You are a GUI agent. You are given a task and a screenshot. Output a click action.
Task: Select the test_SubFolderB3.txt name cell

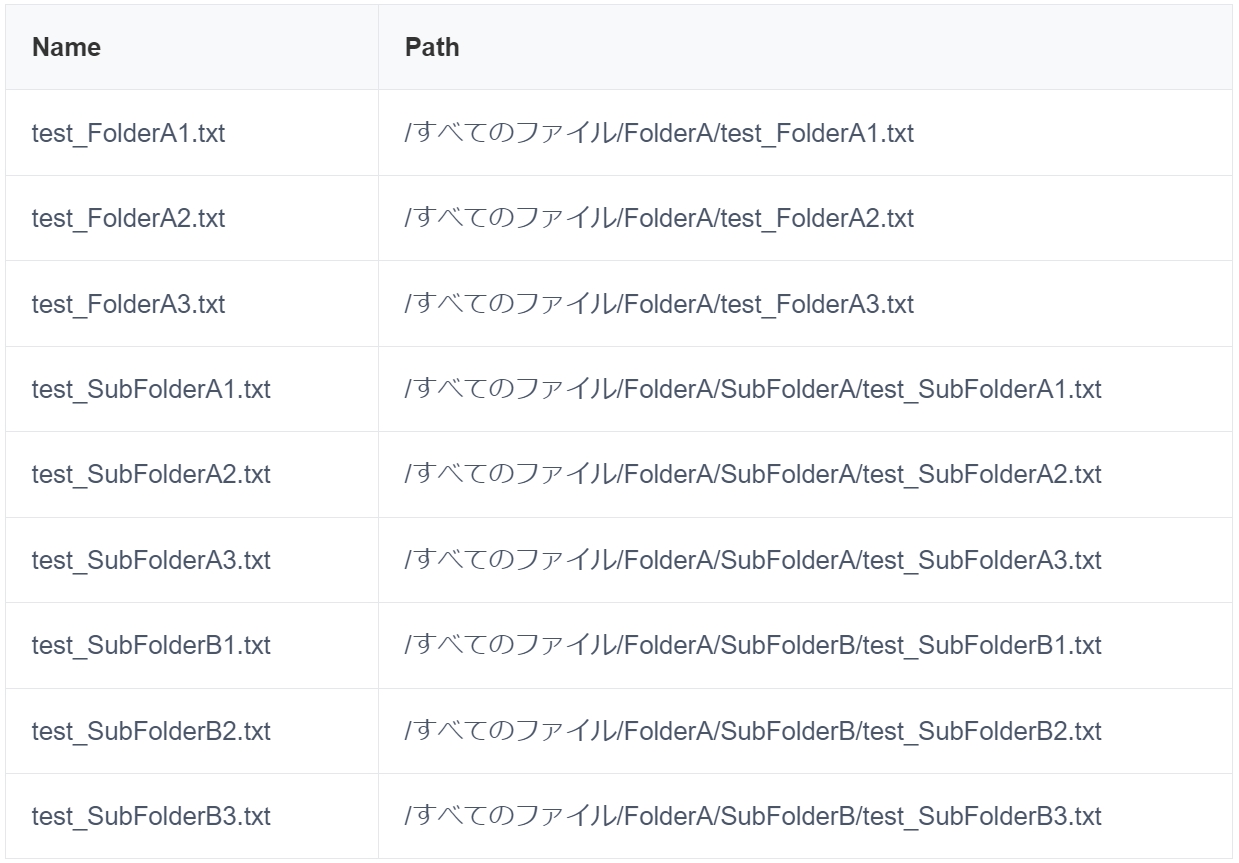[151, 816]
